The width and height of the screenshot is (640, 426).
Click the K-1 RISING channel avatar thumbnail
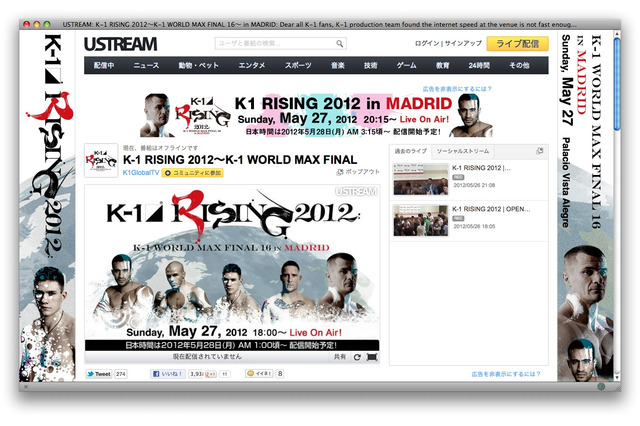click(x=101, y=160)
